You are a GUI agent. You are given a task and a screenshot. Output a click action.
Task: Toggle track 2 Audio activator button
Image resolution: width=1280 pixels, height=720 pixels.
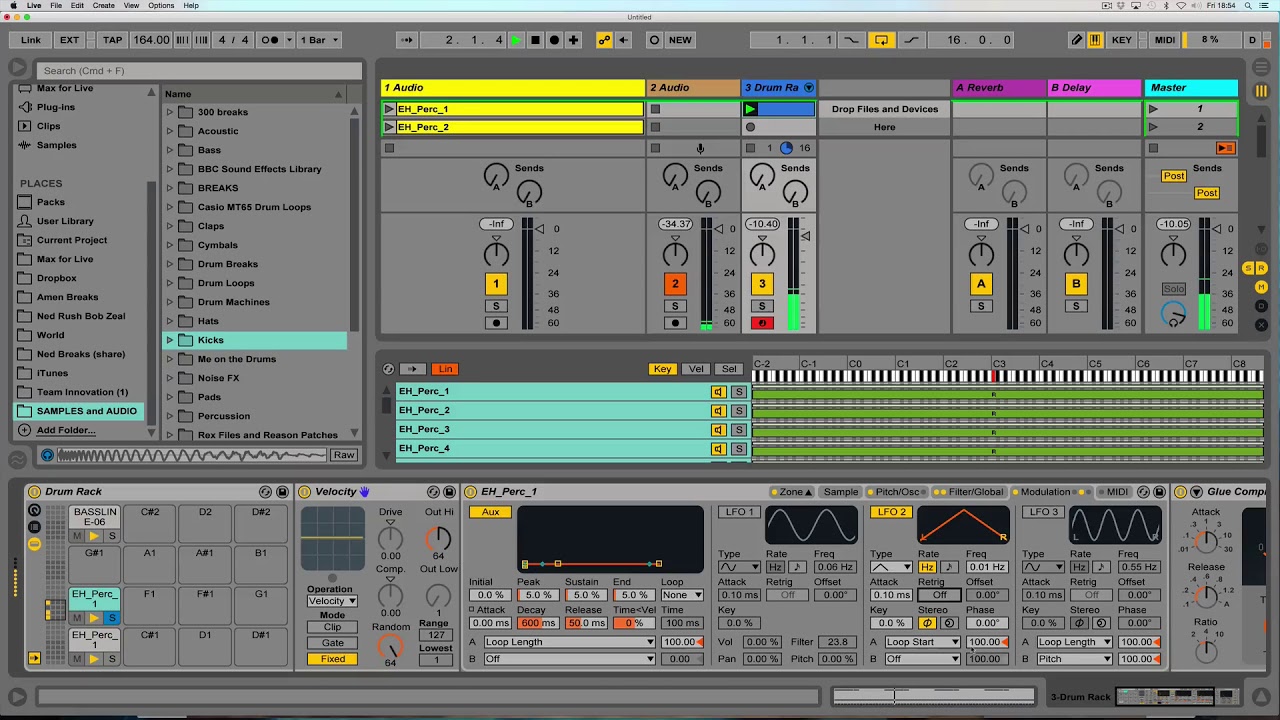[675, 284]
